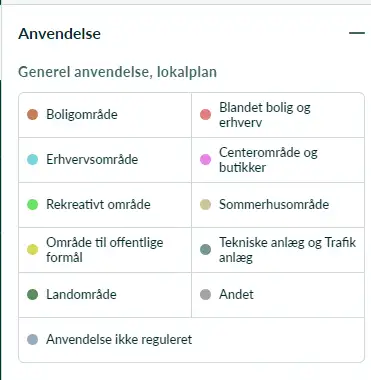The image size is (371, 380).
Task: Collapse the Anvendelse section
Action: pos(357,33)
